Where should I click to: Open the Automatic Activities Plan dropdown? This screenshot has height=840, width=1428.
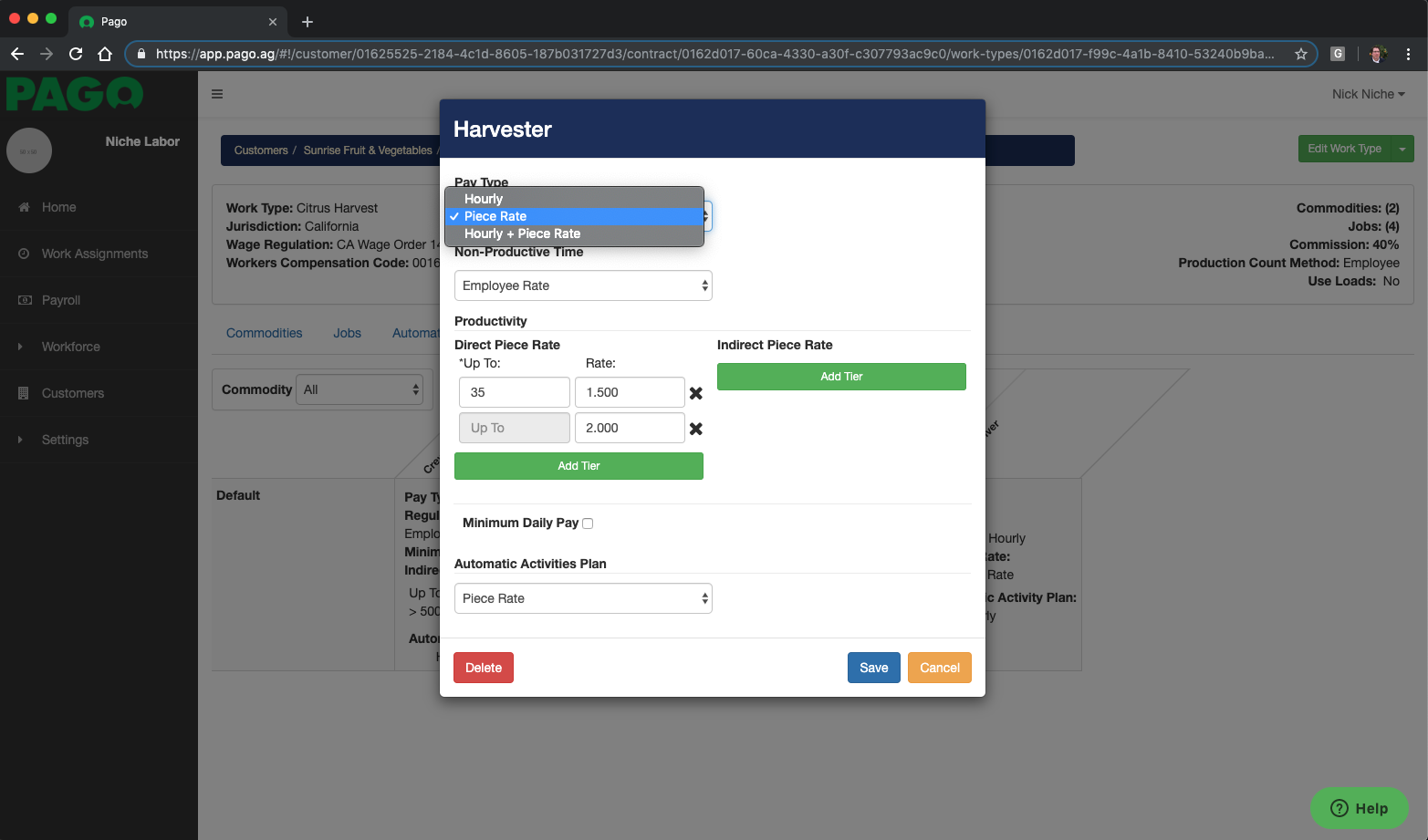click(583, 597)
